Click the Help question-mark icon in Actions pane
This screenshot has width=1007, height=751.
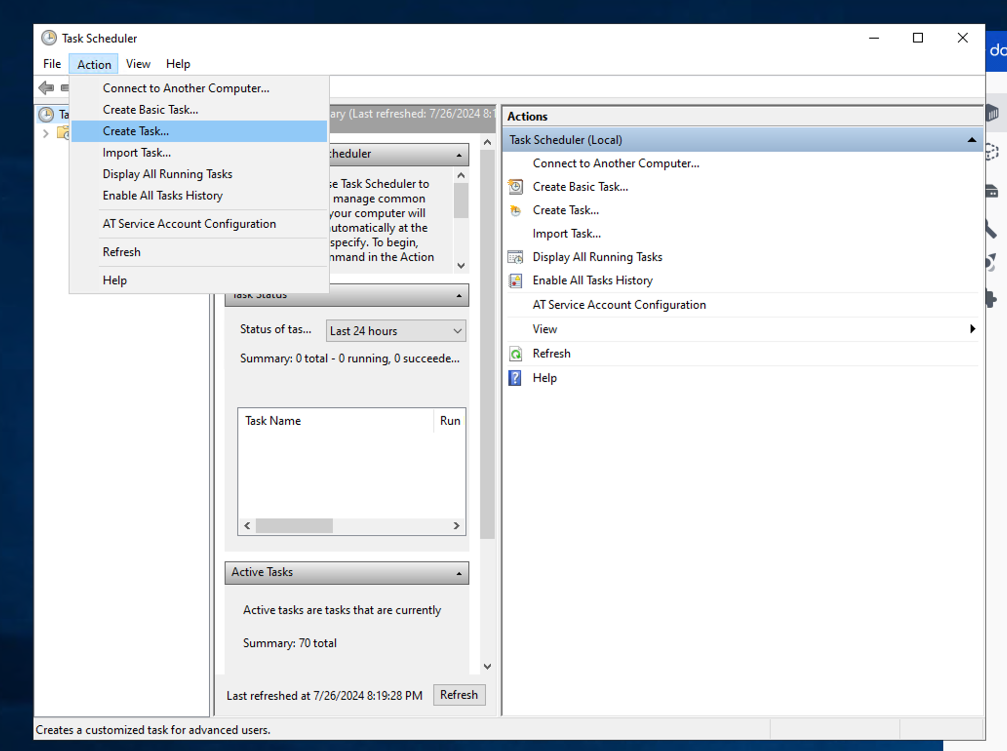point(516,377)
